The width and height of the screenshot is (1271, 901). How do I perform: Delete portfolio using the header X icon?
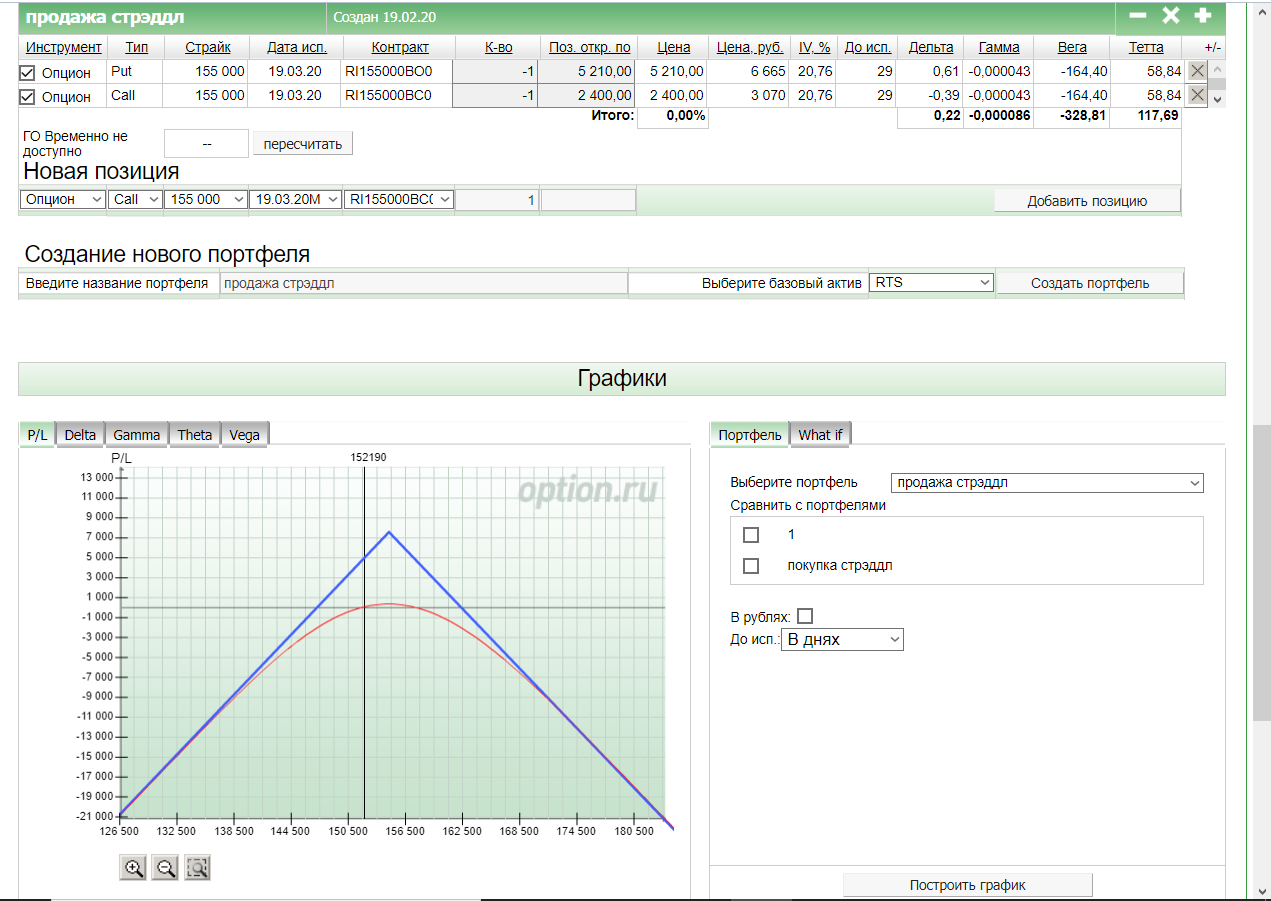(x=1170, y=16)
